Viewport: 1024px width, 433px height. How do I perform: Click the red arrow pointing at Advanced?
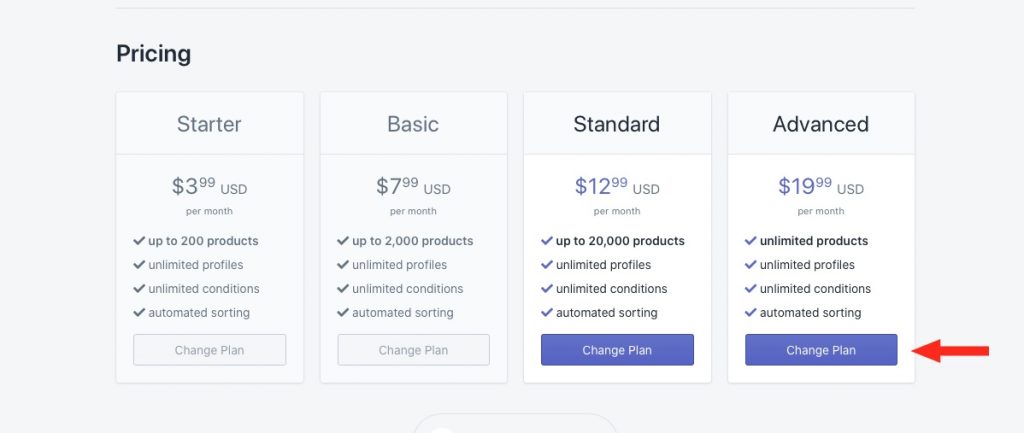click(950, 351)
